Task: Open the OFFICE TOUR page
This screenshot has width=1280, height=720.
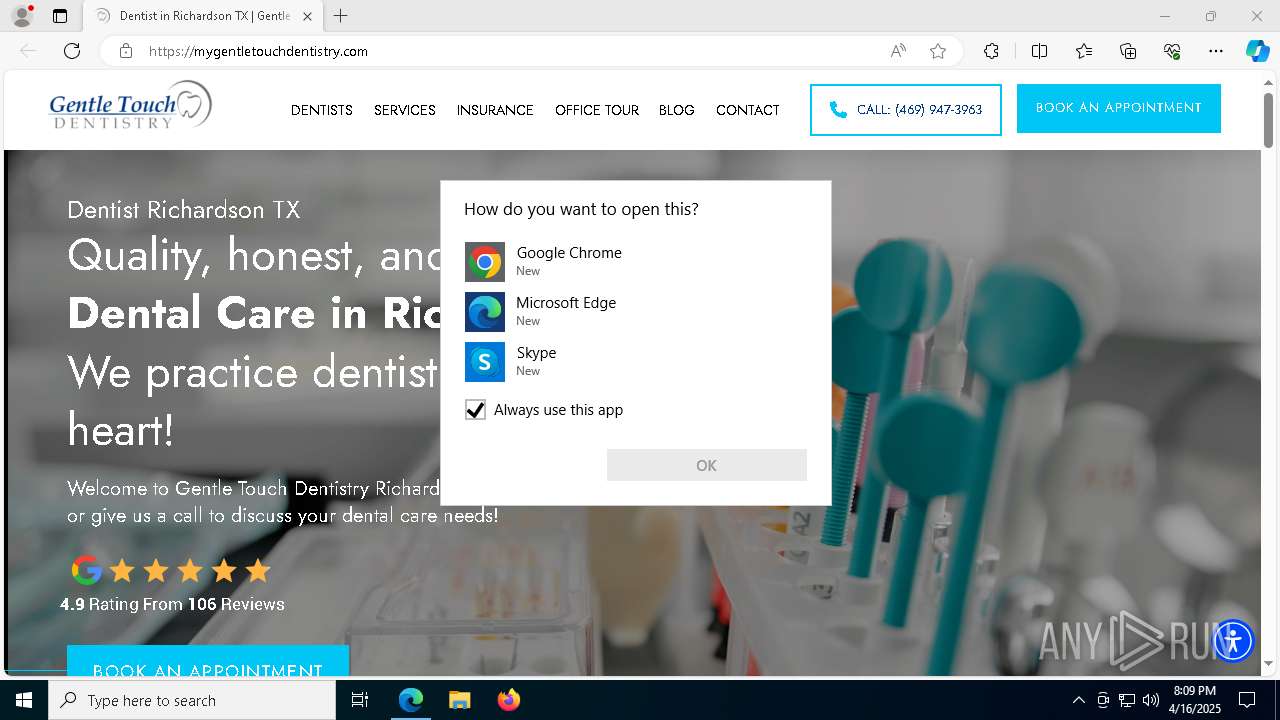Action: click(597, 110)
